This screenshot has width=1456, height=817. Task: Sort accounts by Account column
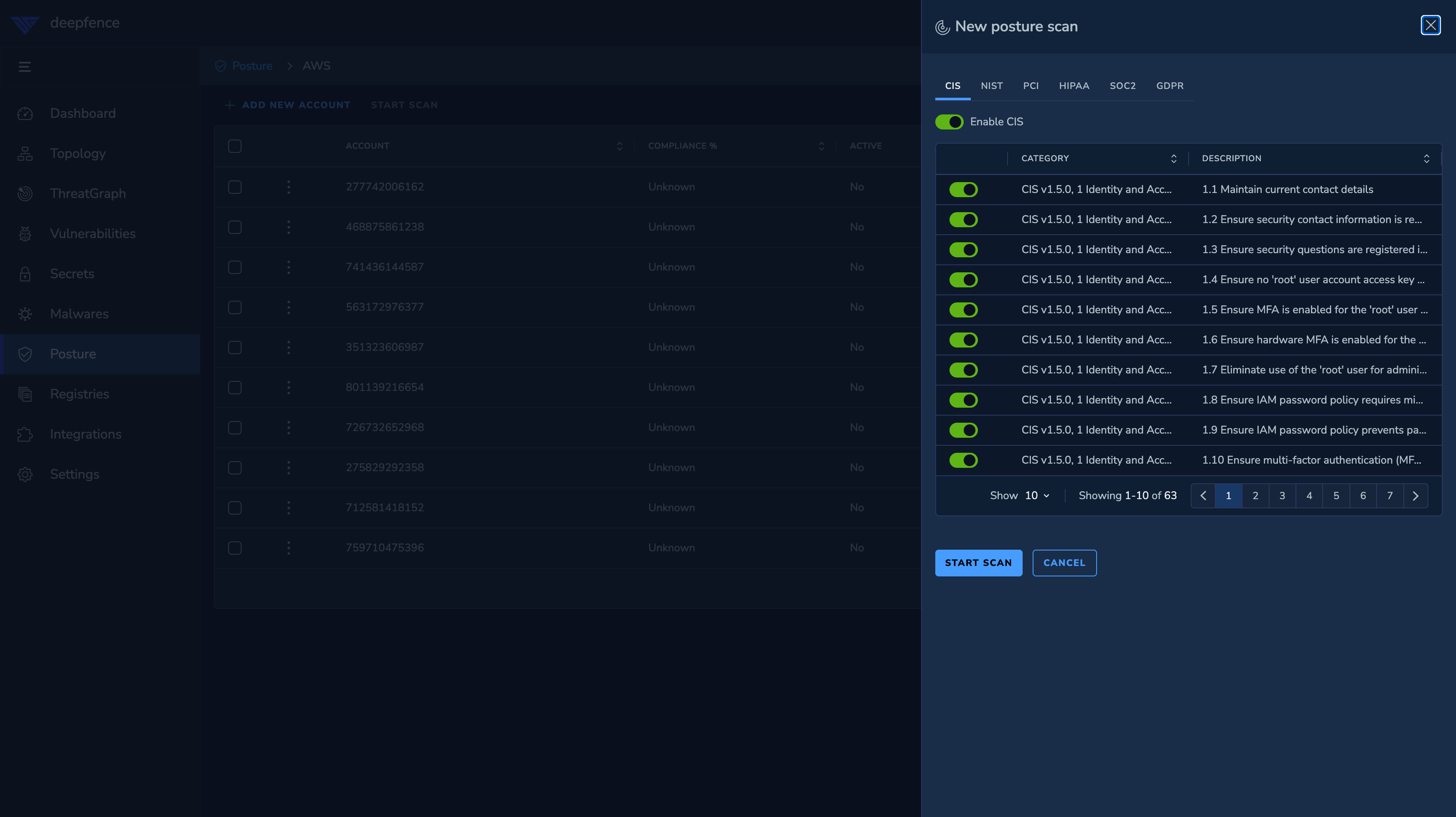click(619, 146)
